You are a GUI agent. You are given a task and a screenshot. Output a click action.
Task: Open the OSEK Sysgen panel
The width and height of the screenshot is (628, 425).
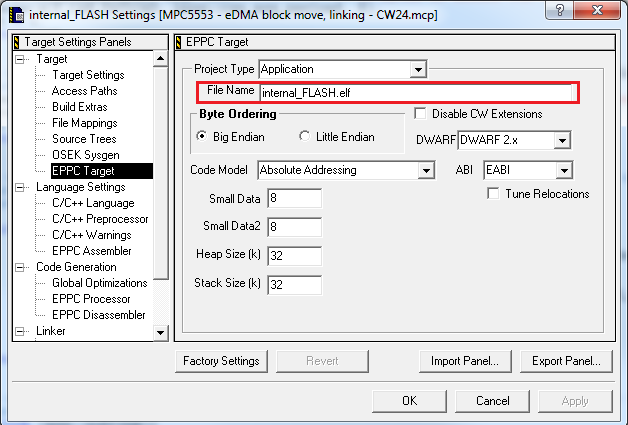[x=86, y=155]
